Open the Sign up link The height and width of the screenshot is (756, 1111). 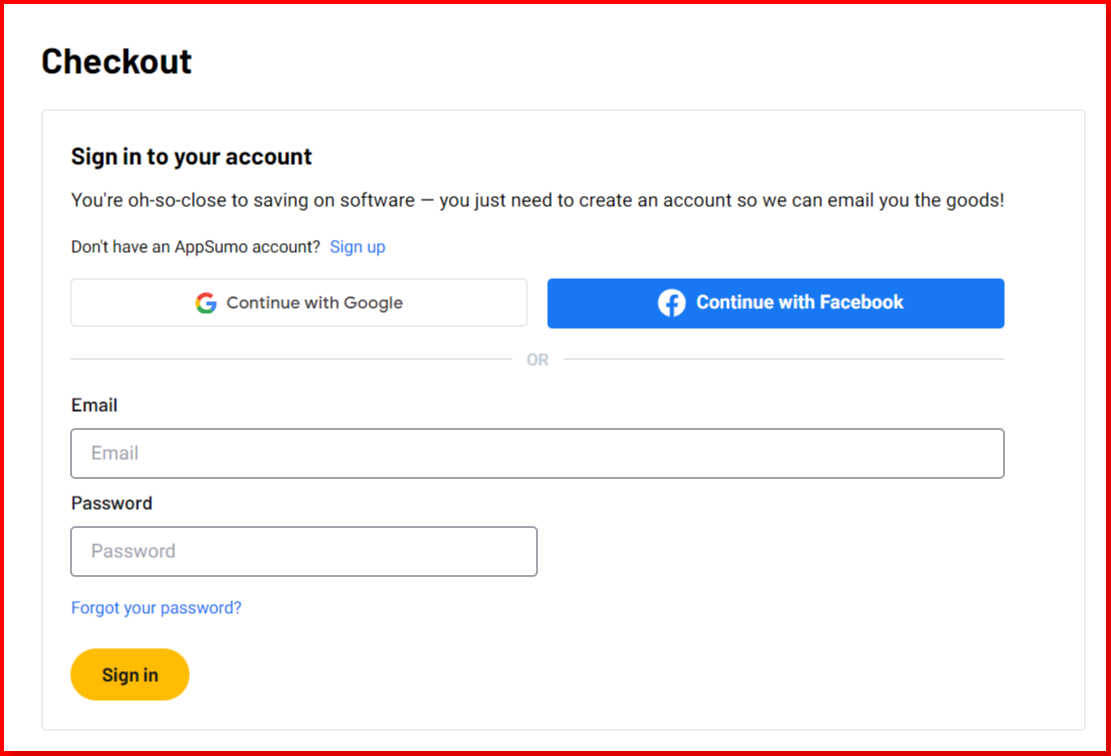[x=357, y=247]
